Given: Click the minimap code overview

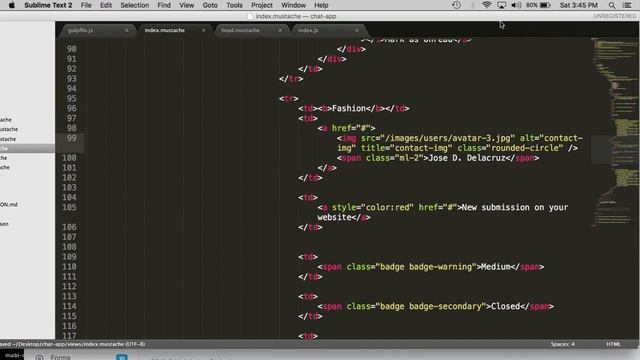Looking at the screenshot, I should click(614, 133).
